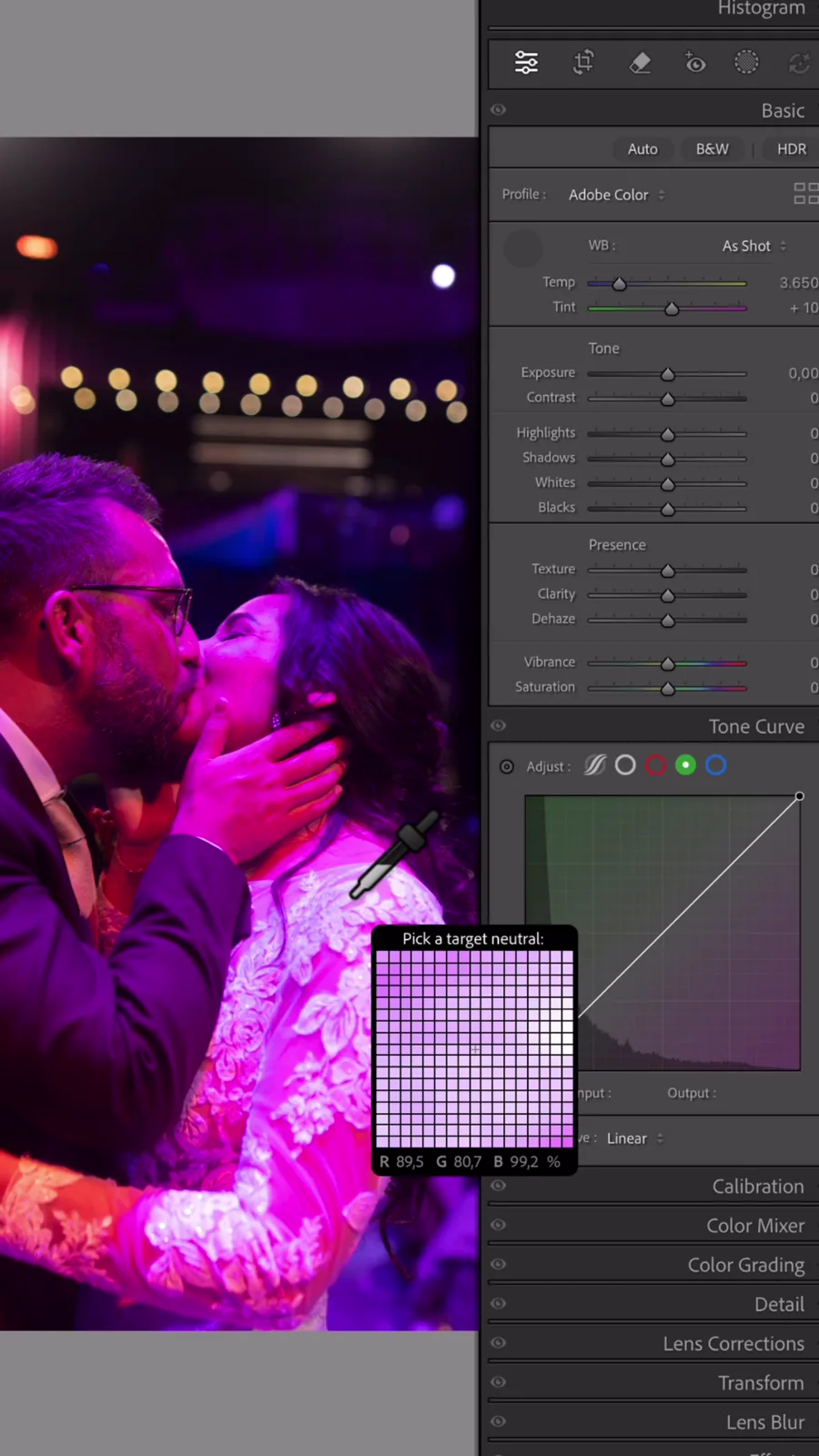Open the Linear point curve dropdown
819x1456 pixels.
tap(634, 1138)
